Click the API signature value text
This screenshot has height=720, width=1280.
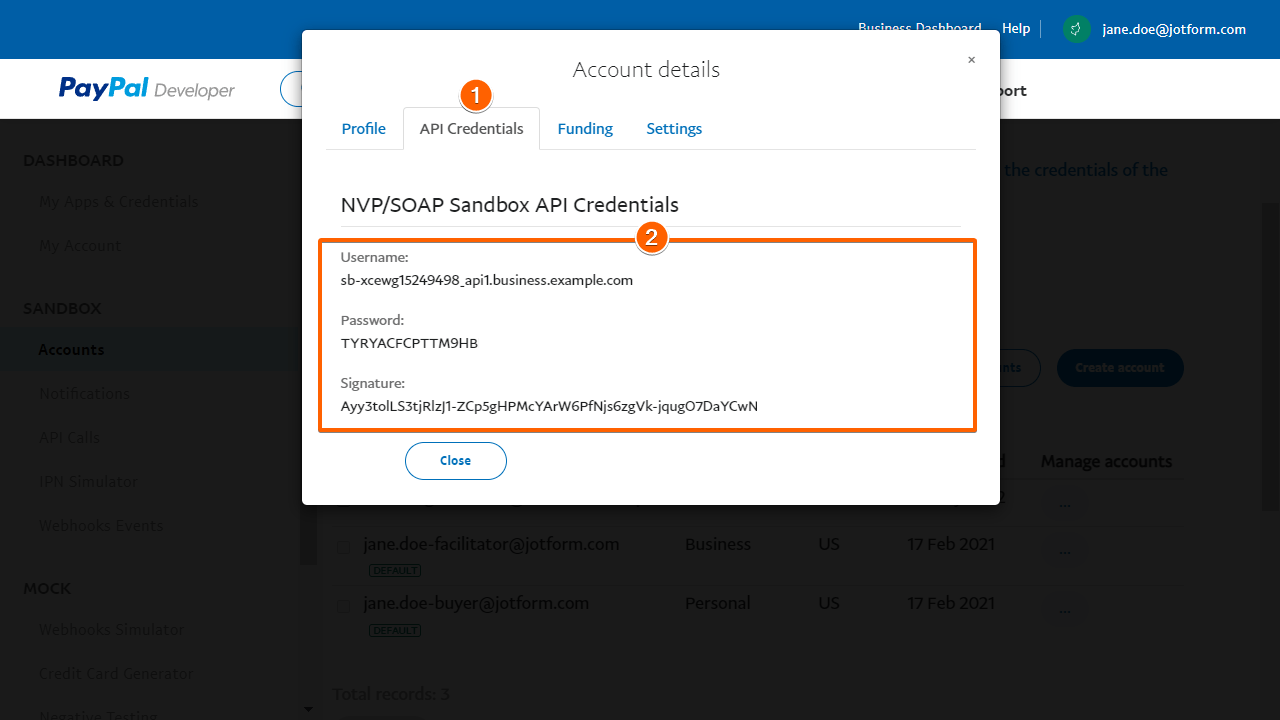point(549,406)
